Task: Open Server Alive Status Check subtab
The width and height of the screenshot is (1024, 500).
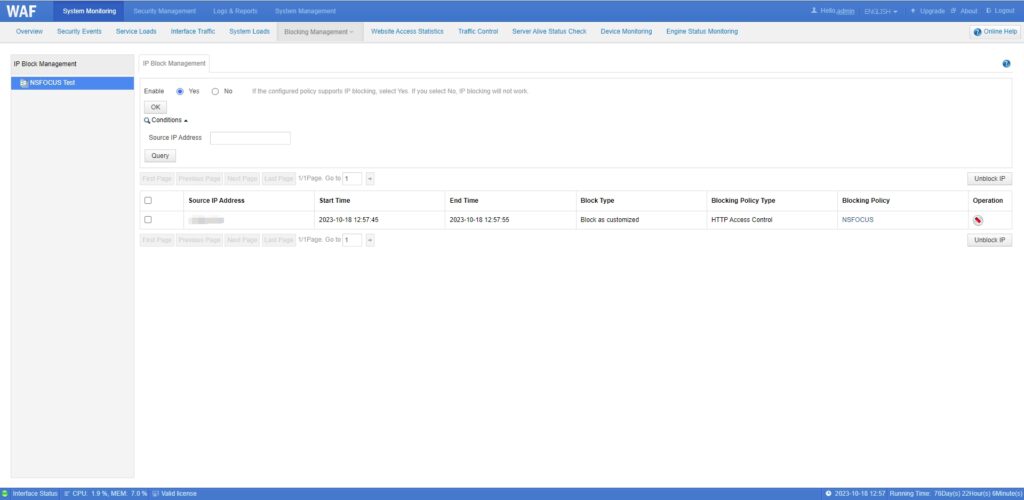Action: (549, 31)
